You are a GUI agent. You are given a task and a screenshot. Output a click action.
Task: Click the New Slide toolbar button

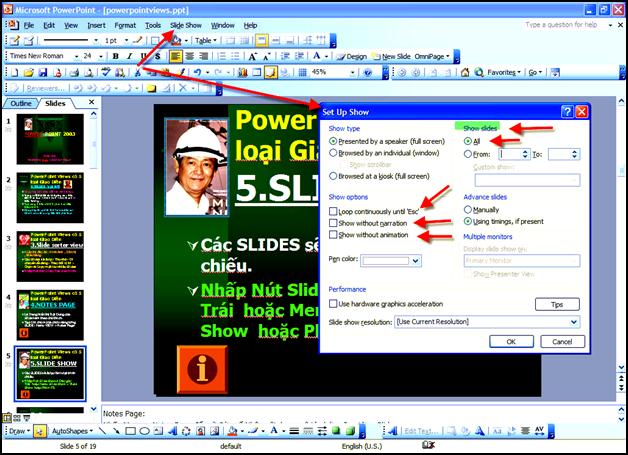(x=391, y=56)
